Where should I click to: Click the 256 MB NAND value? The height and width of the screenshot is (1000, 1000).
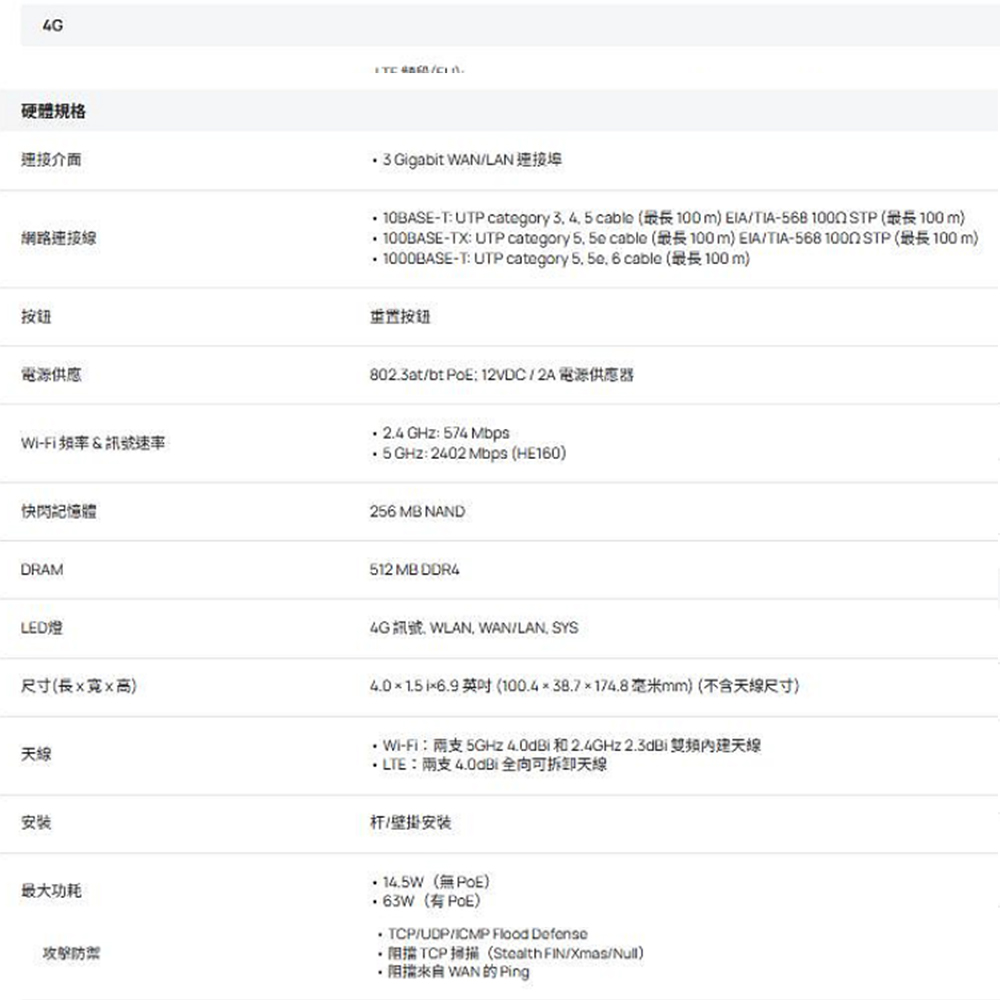pyautogui.click(x=417, y=511)
